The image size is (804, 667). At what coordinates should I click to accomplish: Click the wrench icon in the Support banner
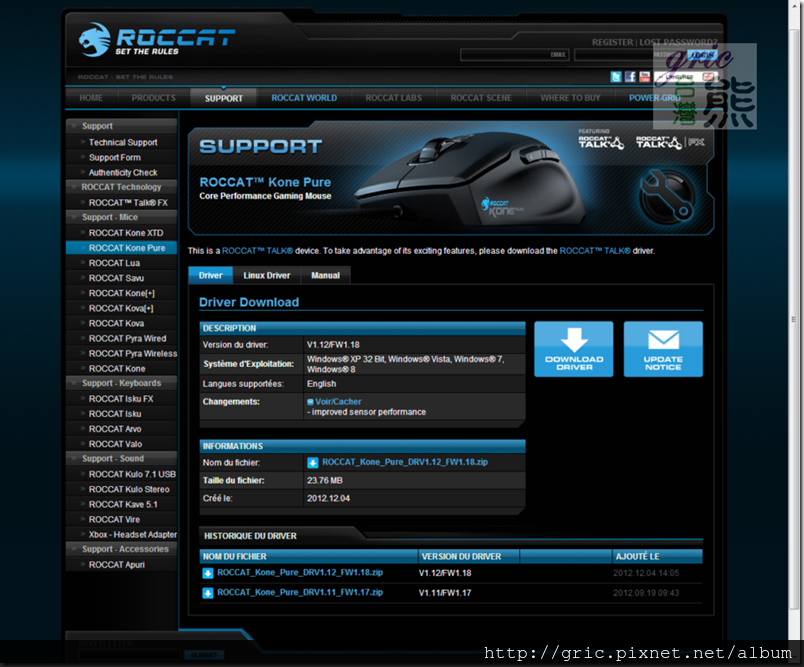(x=667, y=197)
